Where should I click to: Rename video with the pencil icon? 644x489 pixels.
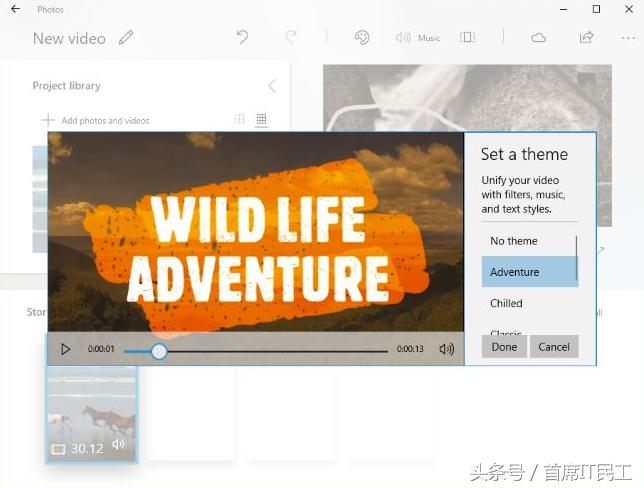(126, 38)
